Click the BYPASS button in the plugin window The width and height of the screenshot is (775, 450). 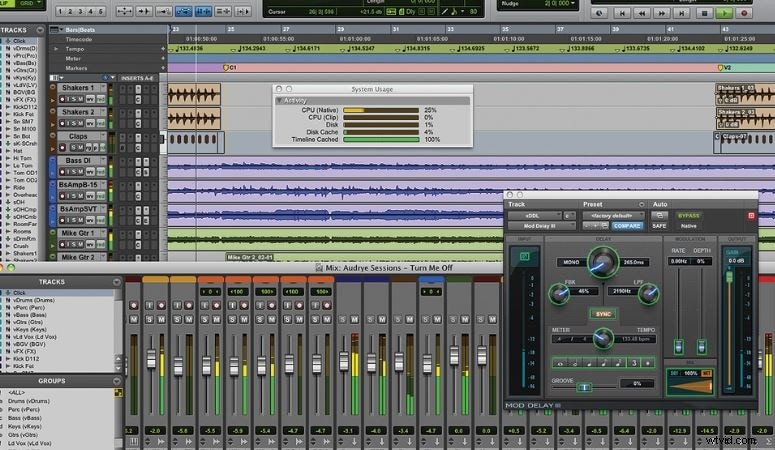(689, 214)
